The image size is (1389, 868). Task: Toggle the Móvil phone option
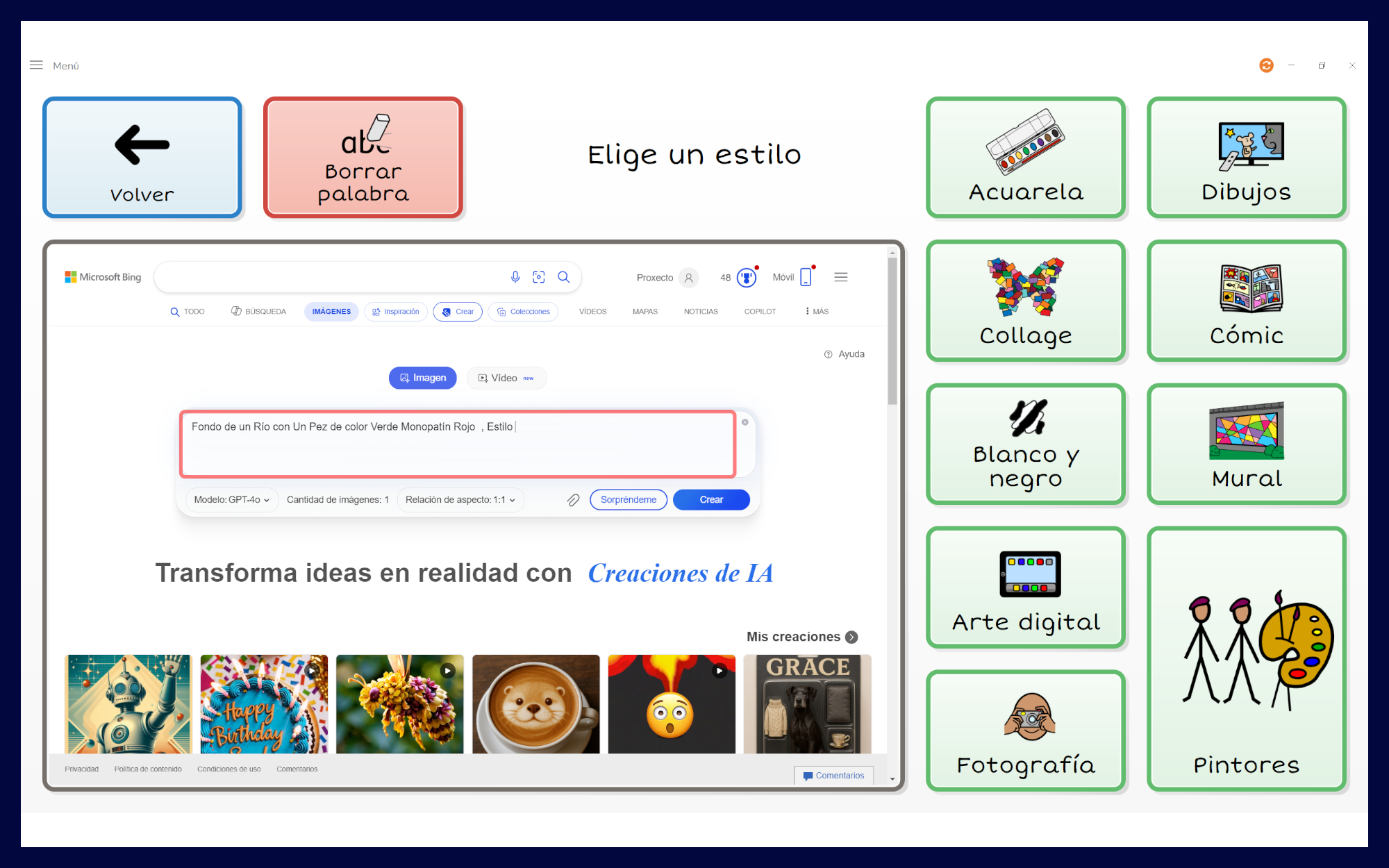805,276
